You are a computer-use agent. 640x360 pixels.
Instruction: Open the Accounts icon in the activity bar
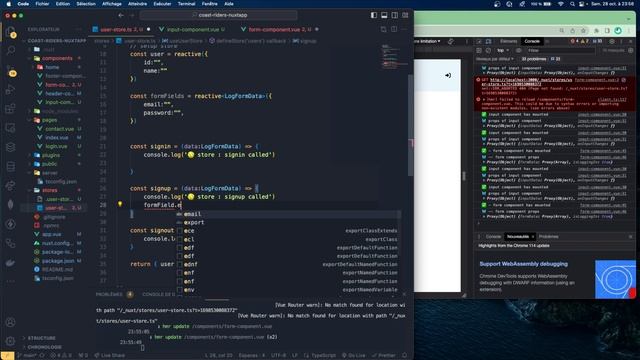click(x=11, y=322)
